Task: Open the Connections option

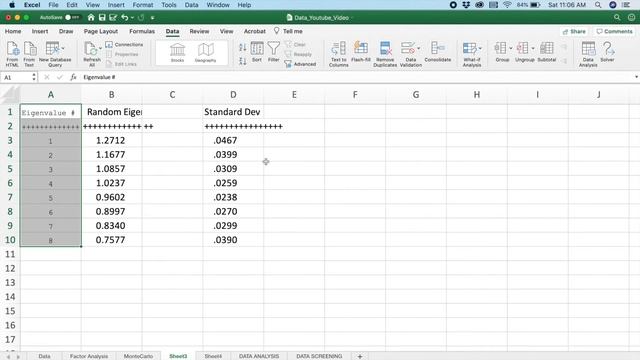Action: tap(124, 44)
